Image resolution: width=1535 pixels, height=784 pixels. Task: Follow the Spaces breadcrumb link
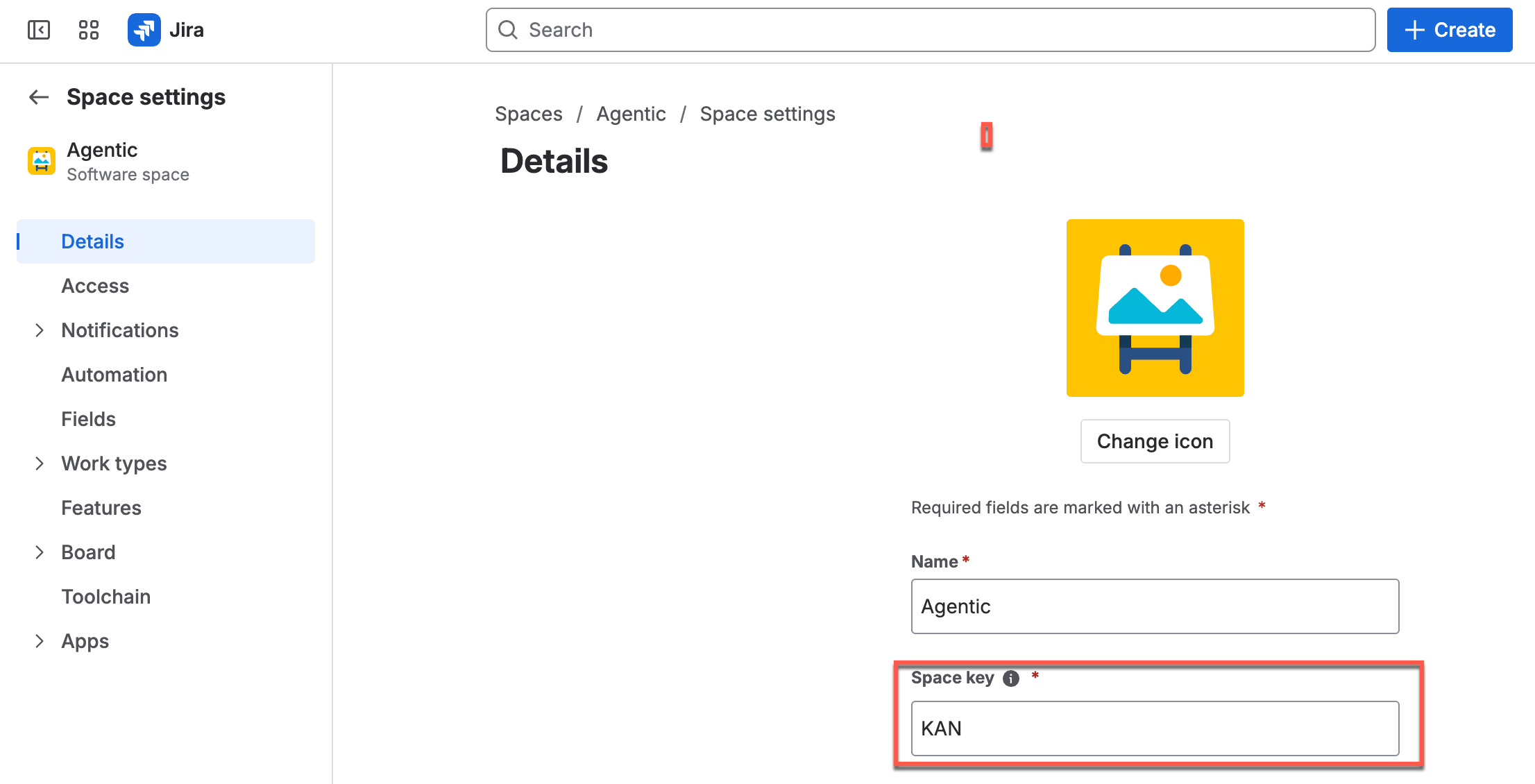[x=529, y=114]
